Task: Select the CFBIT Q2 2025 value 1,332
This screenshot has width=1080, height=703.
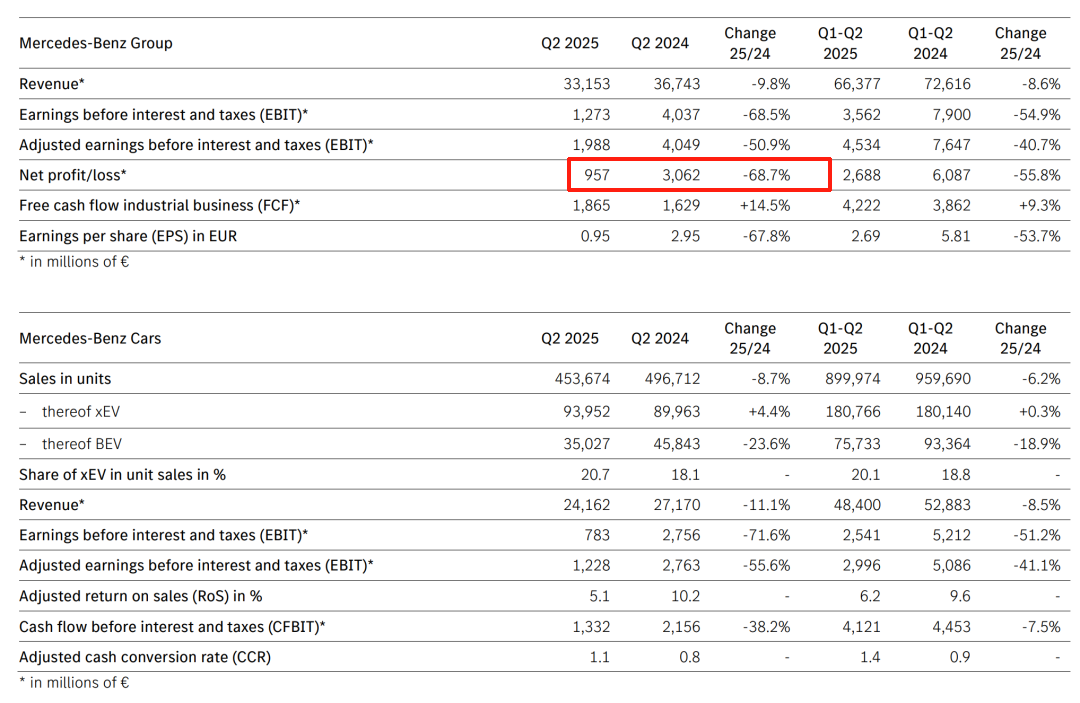Action: click(x=591, y=627)
